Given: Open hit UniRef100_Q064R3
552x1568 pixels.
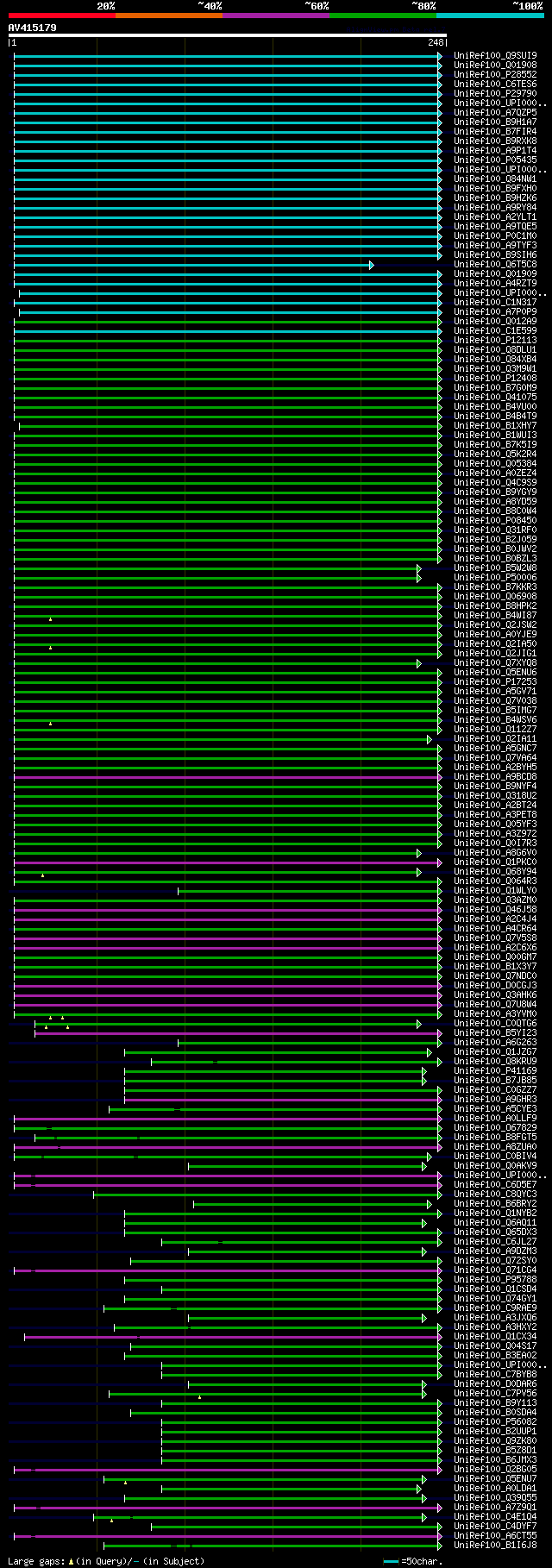Looking at the screenshot, I should click(495, 881).
